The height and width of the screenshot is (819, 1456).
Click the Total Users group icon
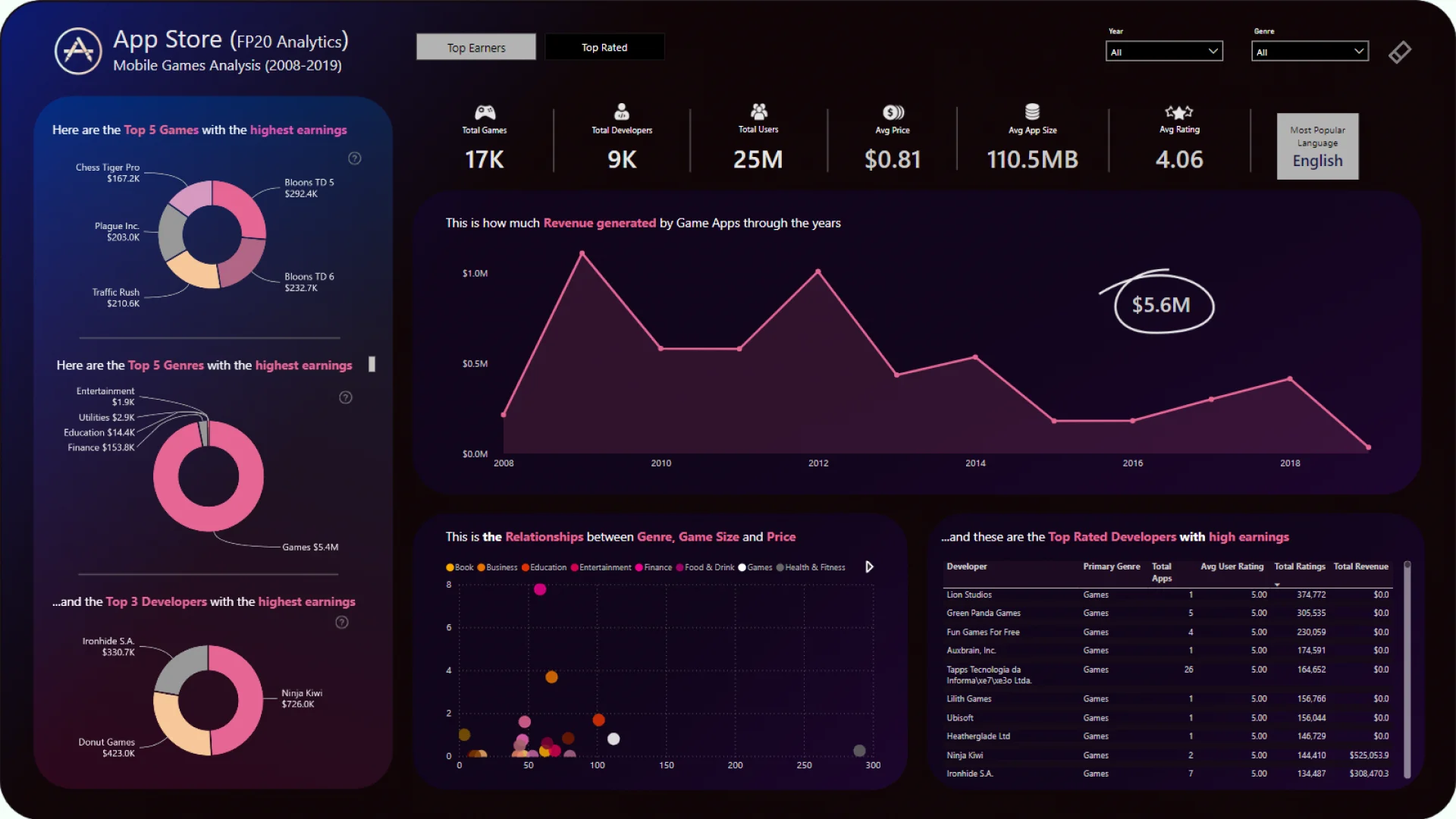click(758, 111)
